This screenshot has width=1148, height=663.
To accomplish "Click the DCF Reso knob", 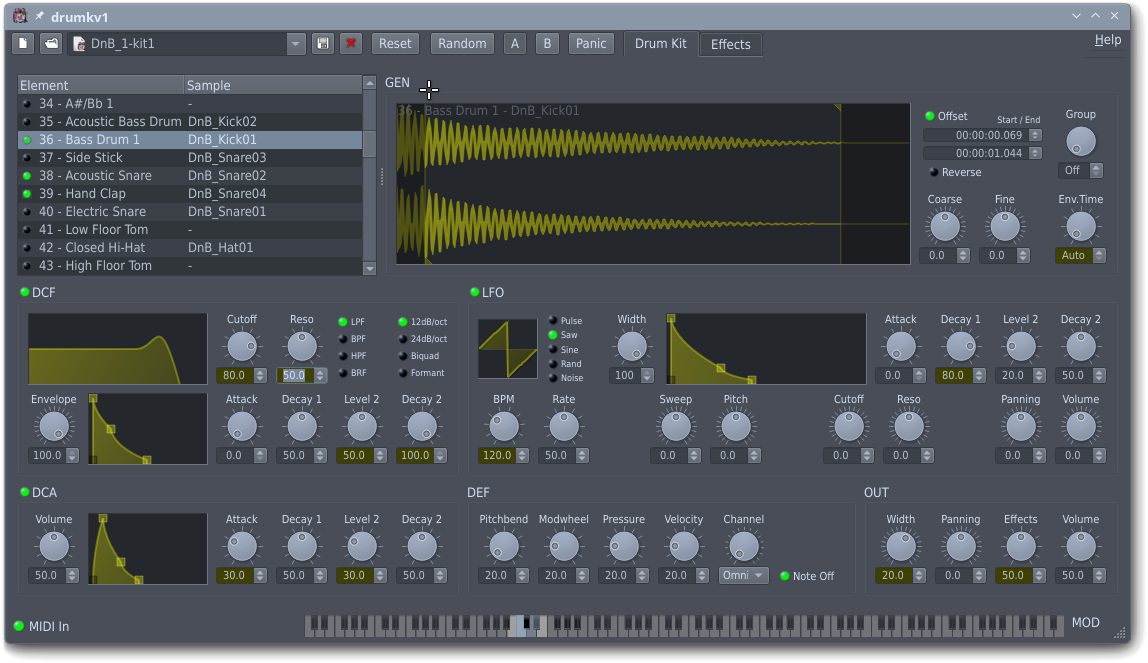I will (302, 346).
